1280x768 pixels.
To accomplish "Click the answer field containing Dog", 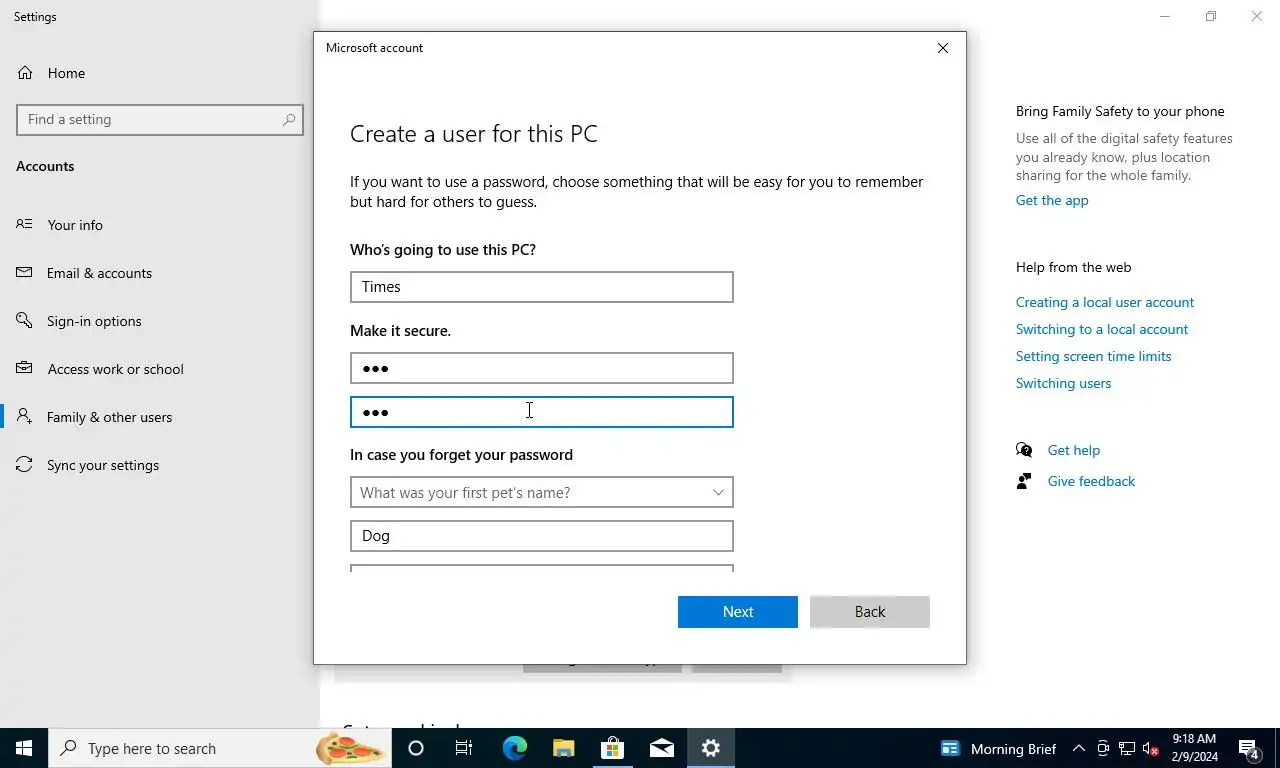I will click(541, 536).
